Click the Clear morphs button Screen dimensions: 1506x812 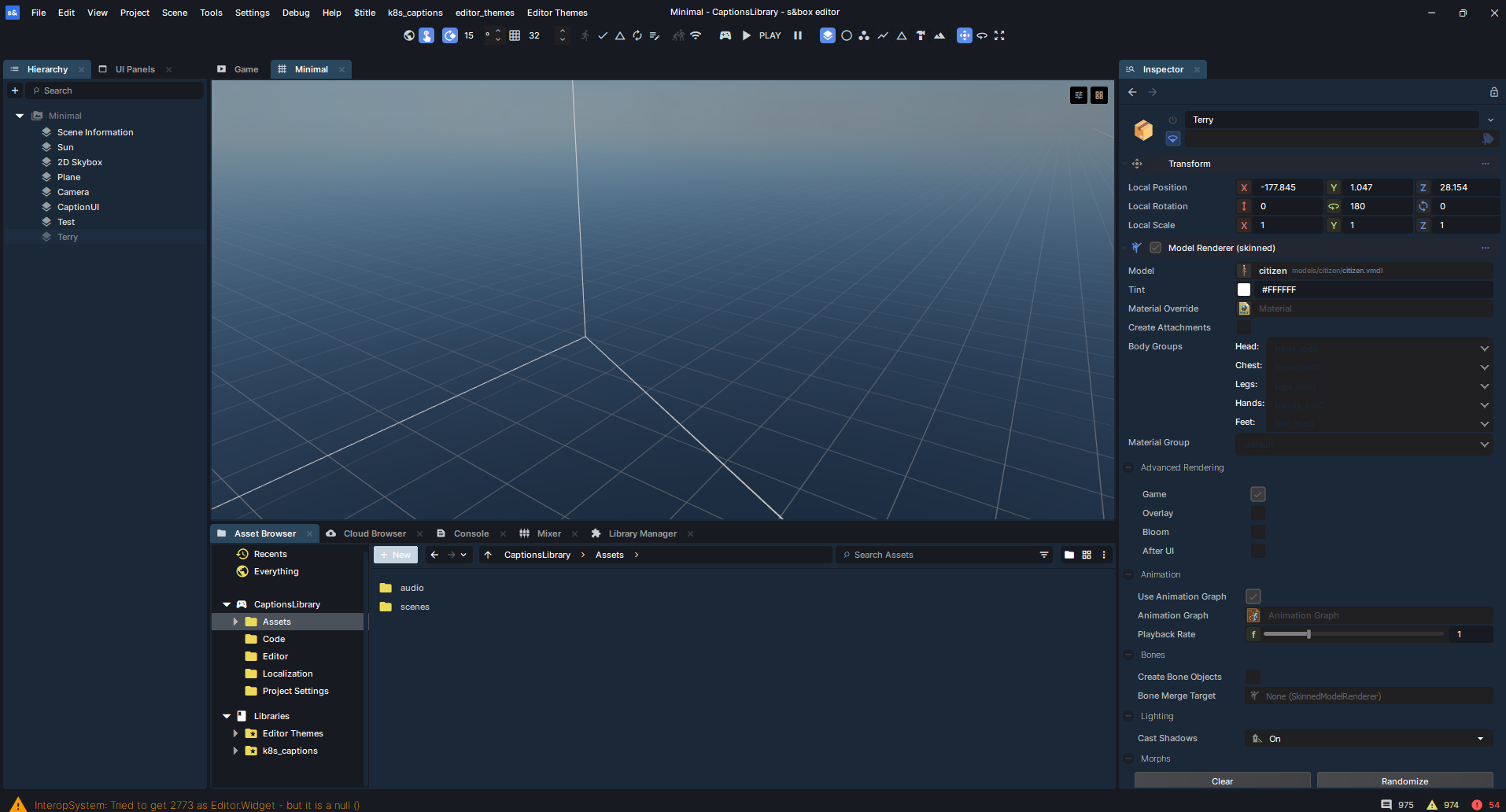click(x=1222, y=781)
